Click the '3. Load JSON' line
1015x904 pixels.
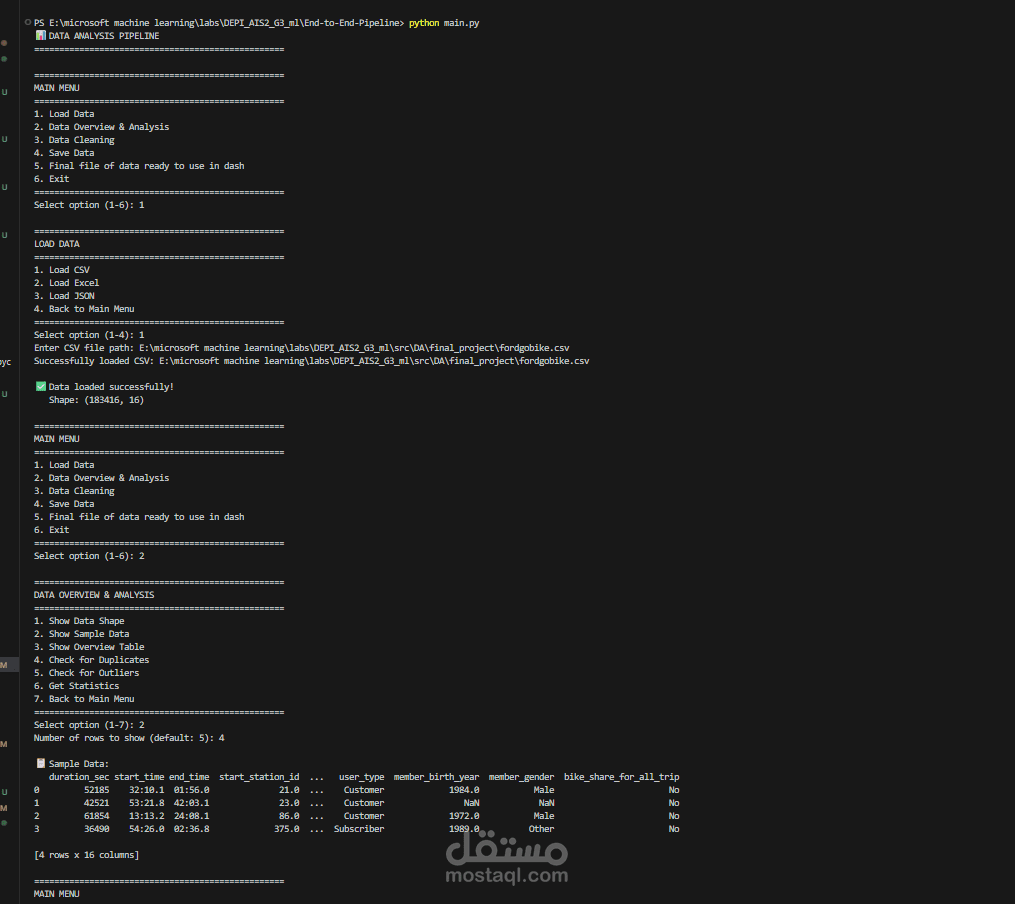pos(64,296)
